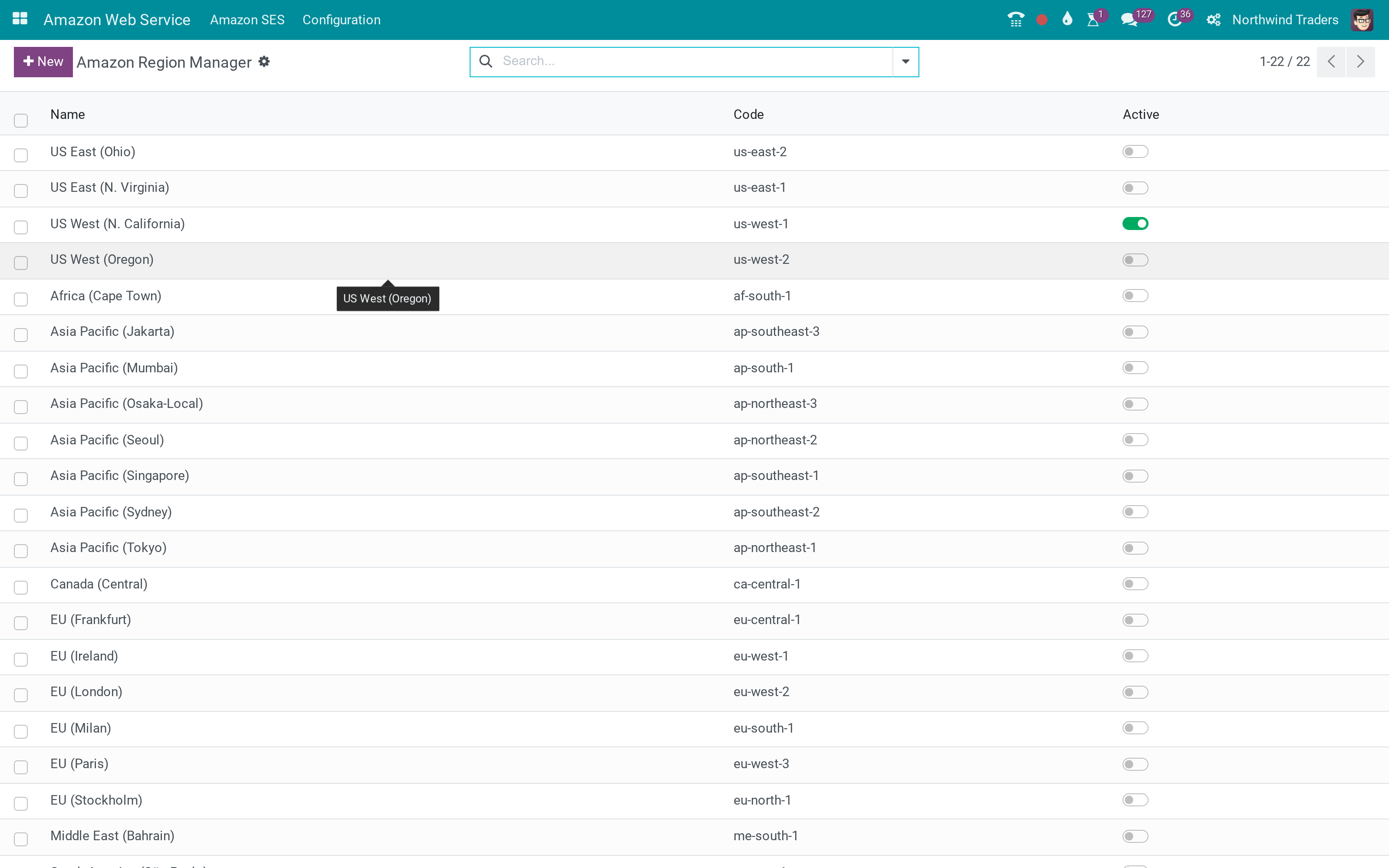Create a New region record

43,62
